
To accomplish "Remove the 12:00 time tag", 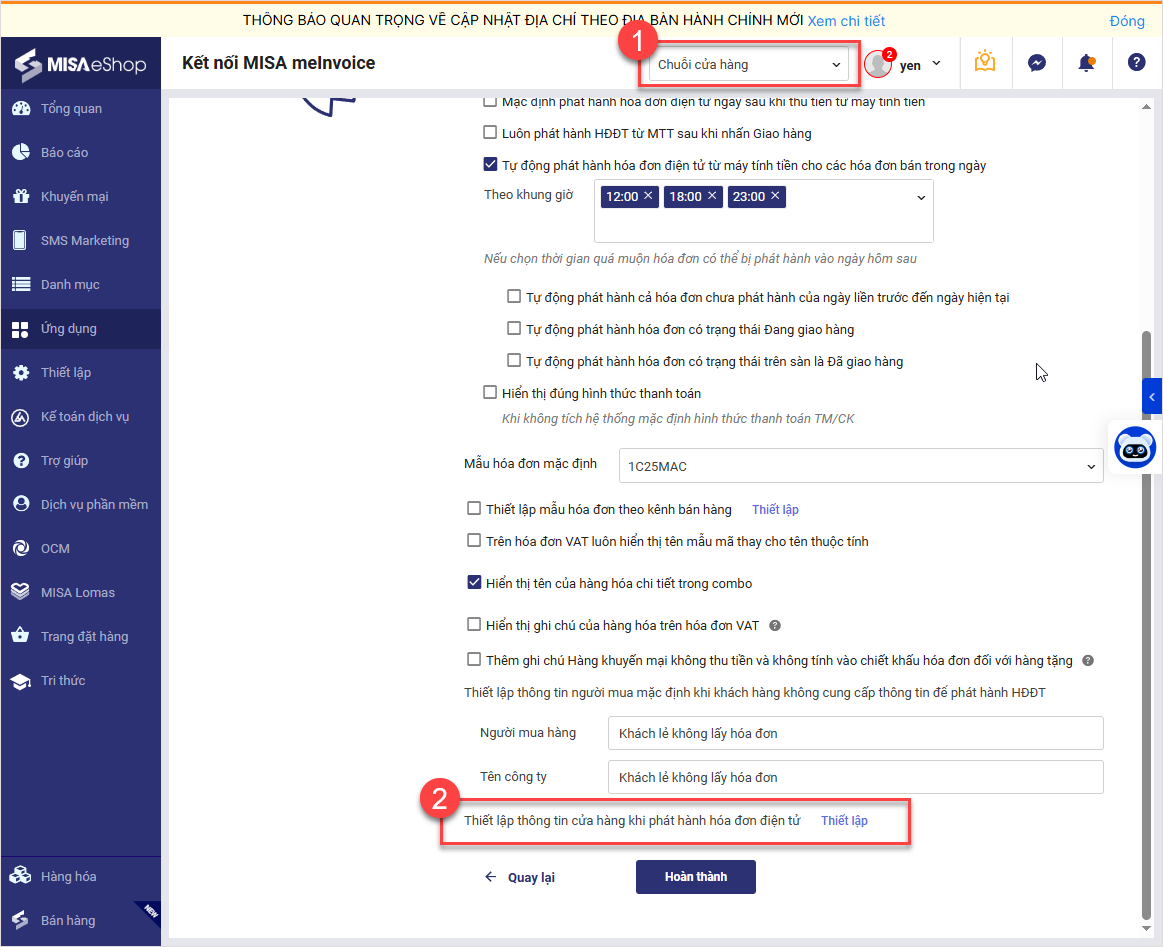I will pos(648,195).
